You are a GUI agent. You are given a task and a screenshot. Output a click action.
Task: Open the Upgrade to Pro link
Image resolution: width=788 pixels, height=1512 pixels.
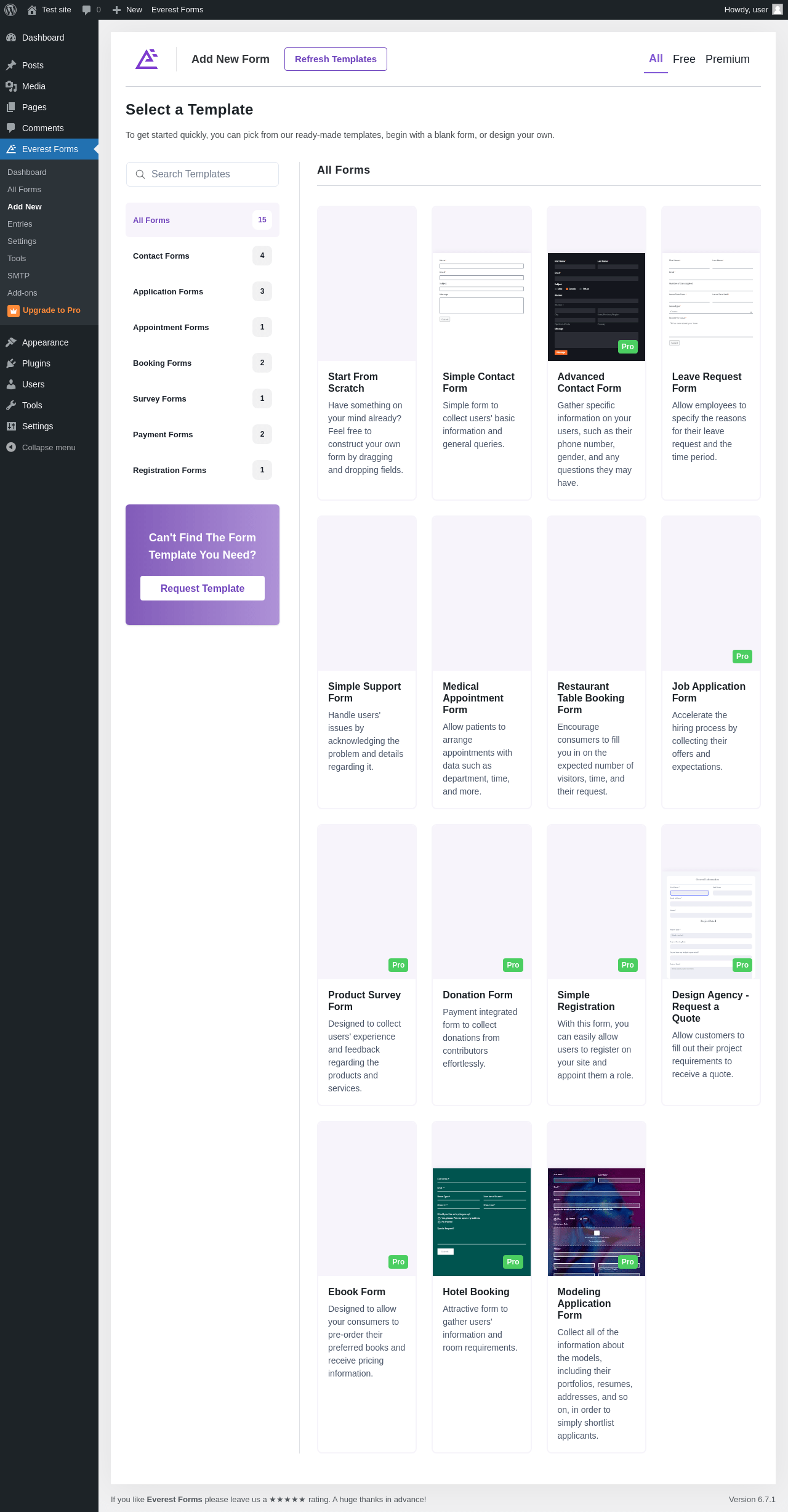pos(52,310)
